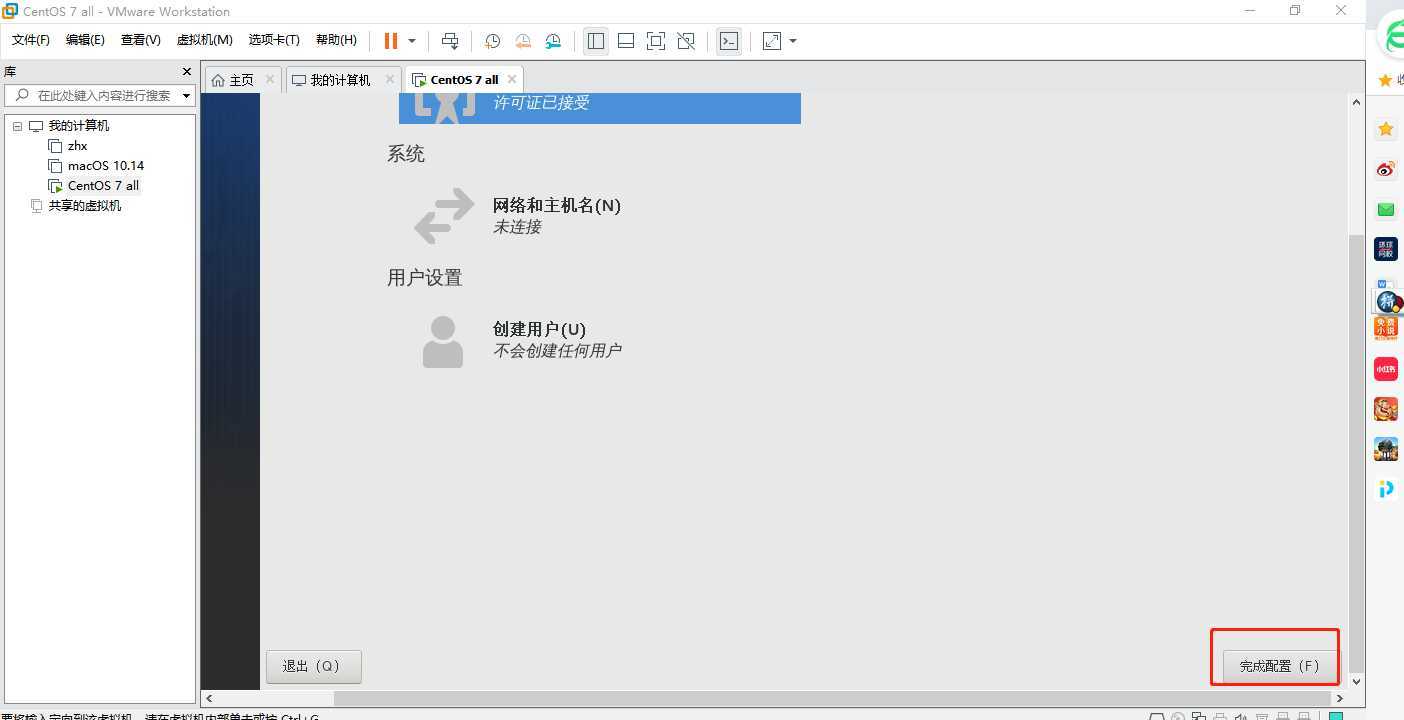Take a snapshot using the clock-plus icon
Screen dimensions: 1404x720
click(492, 41)
